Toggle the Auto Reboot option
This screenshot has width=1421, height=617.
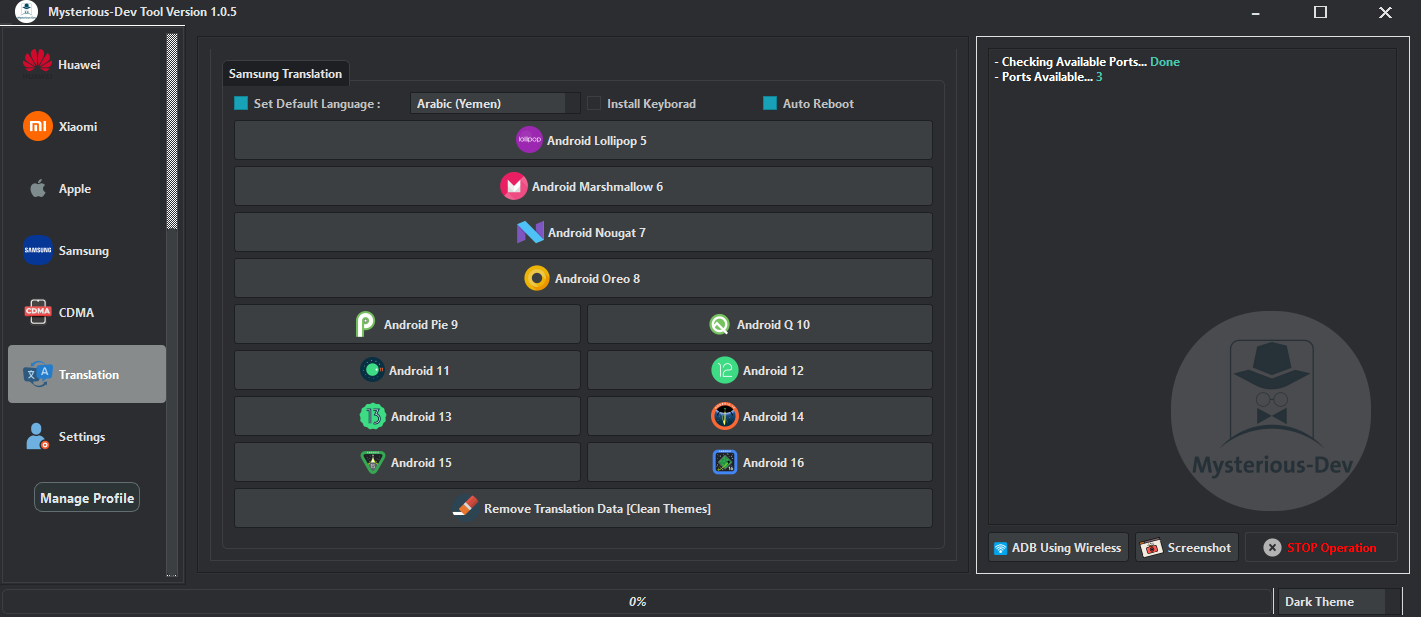pos(768,103)
